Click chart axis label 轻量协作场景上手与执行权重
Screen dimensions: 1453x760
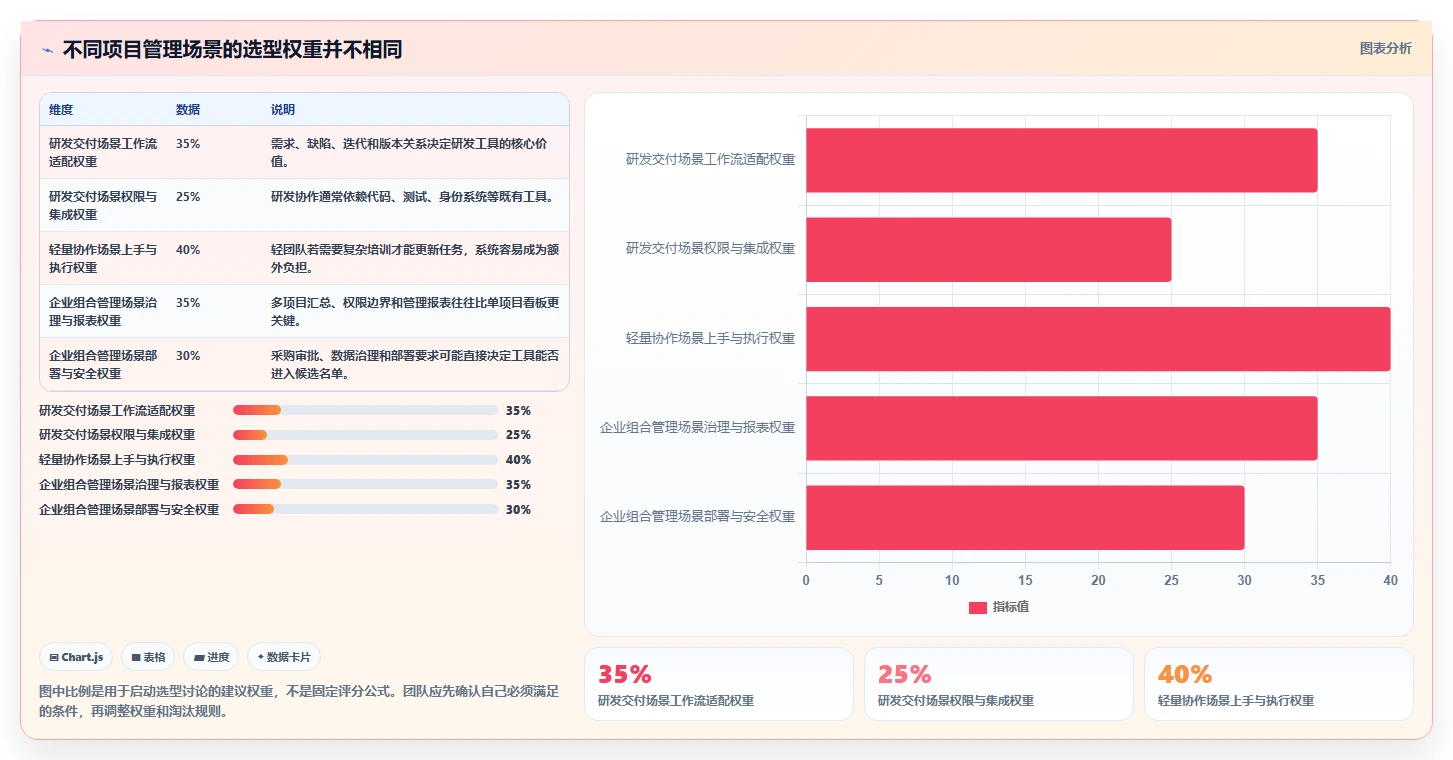click(x=710, y=339)
